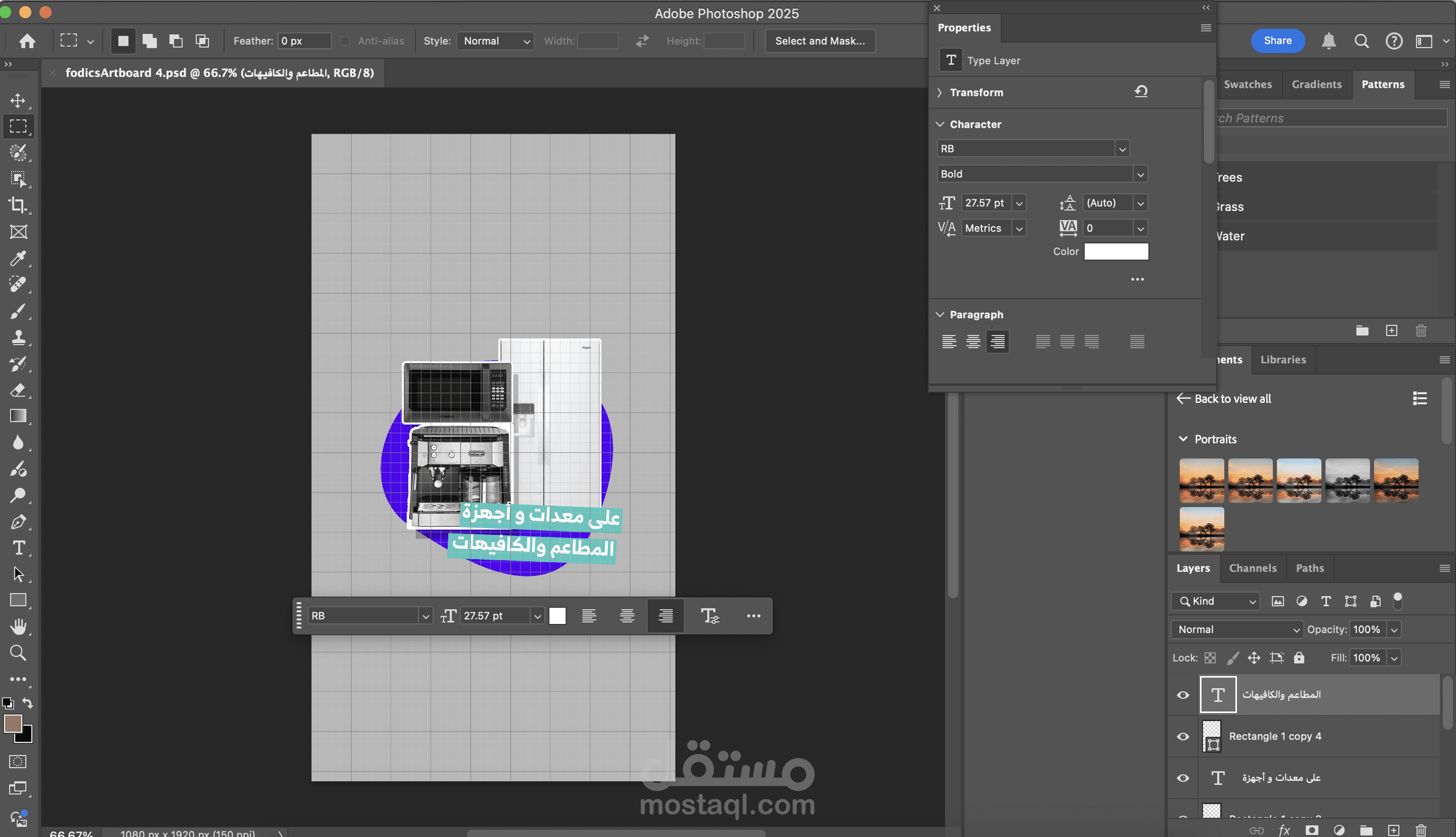Open the Swatches tab
The width and height of the screenshot is (1456, 837).
pos(1248,85)
